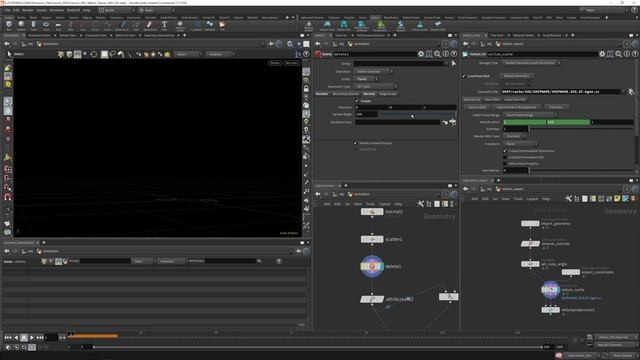640x360 pixels.
Task: Switch to the Degenerate tab
Action: click(388, 94)
